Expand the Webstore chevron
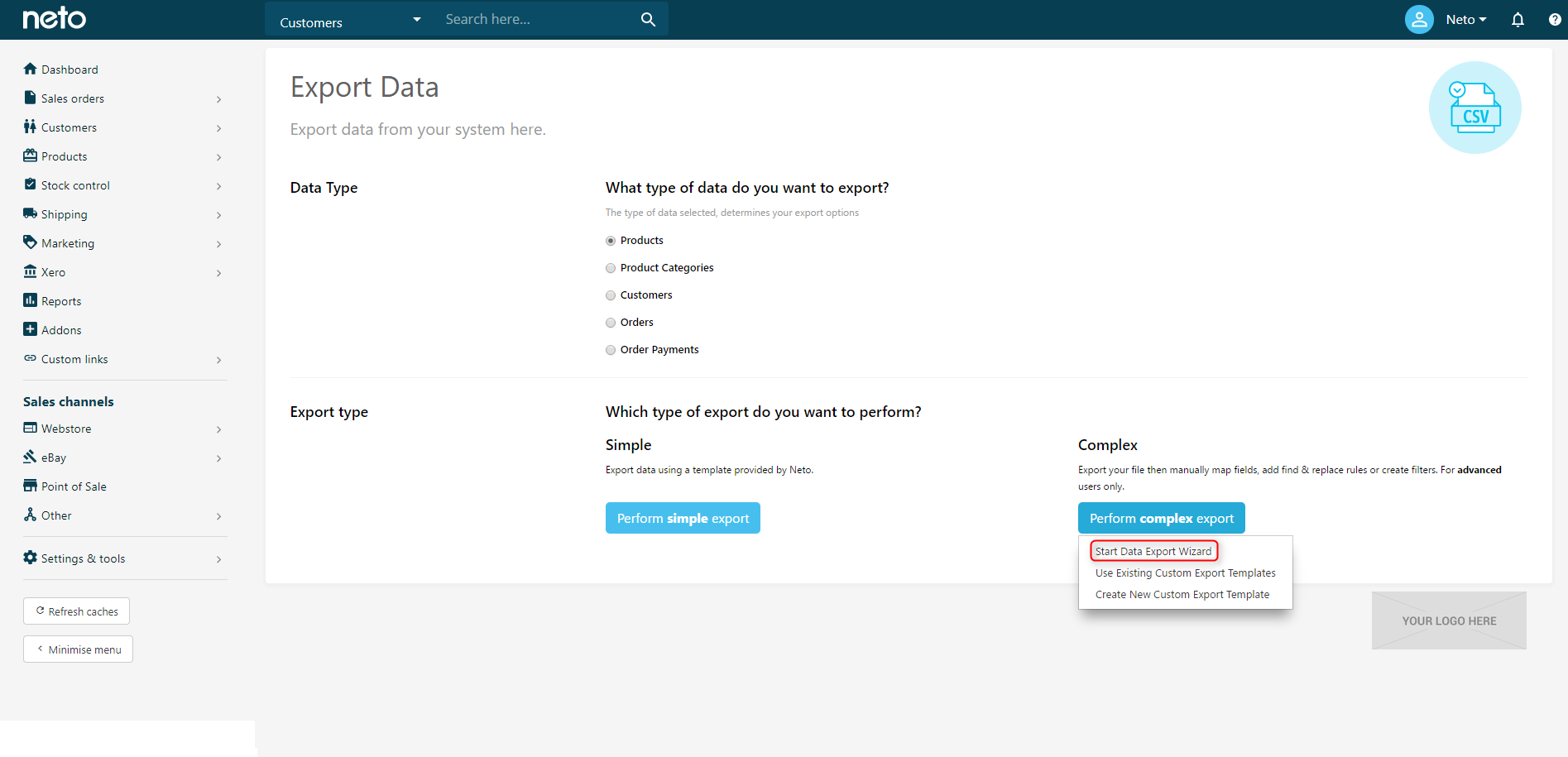Screen dimensions: 1568x757 (x=218, y=429)
